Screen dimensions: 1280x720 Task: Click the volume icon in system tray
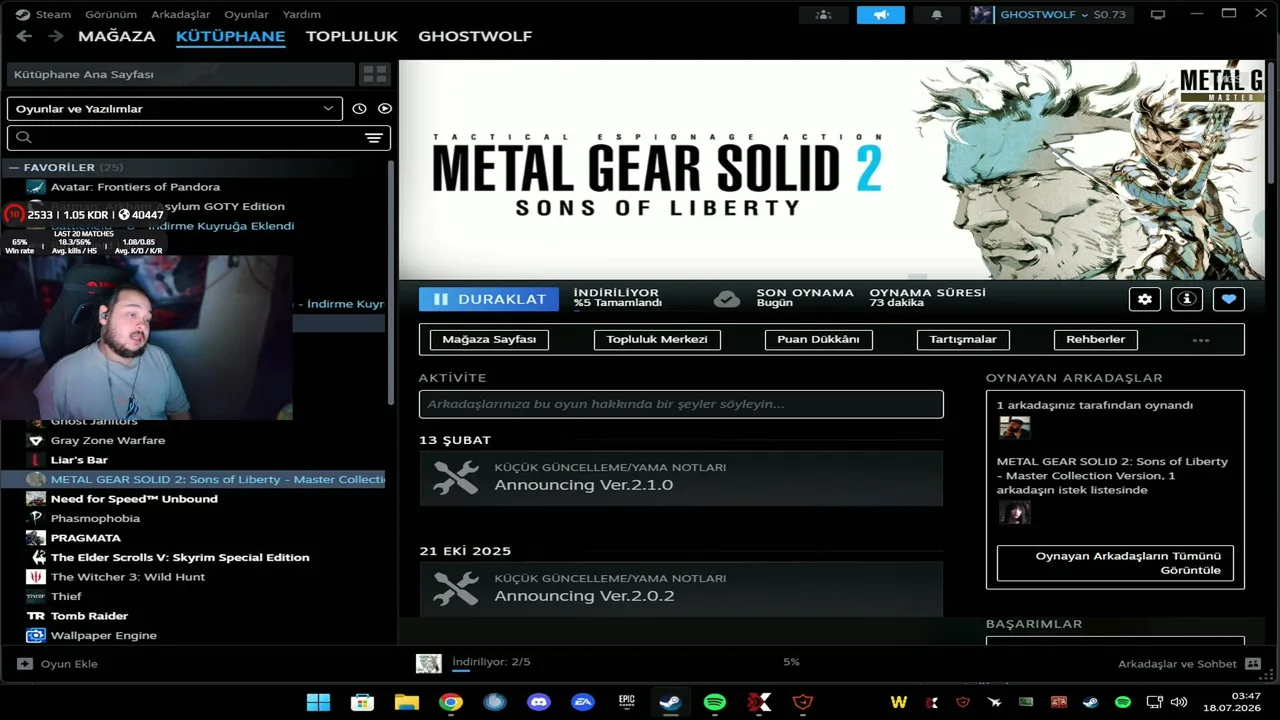point(1179,702)
